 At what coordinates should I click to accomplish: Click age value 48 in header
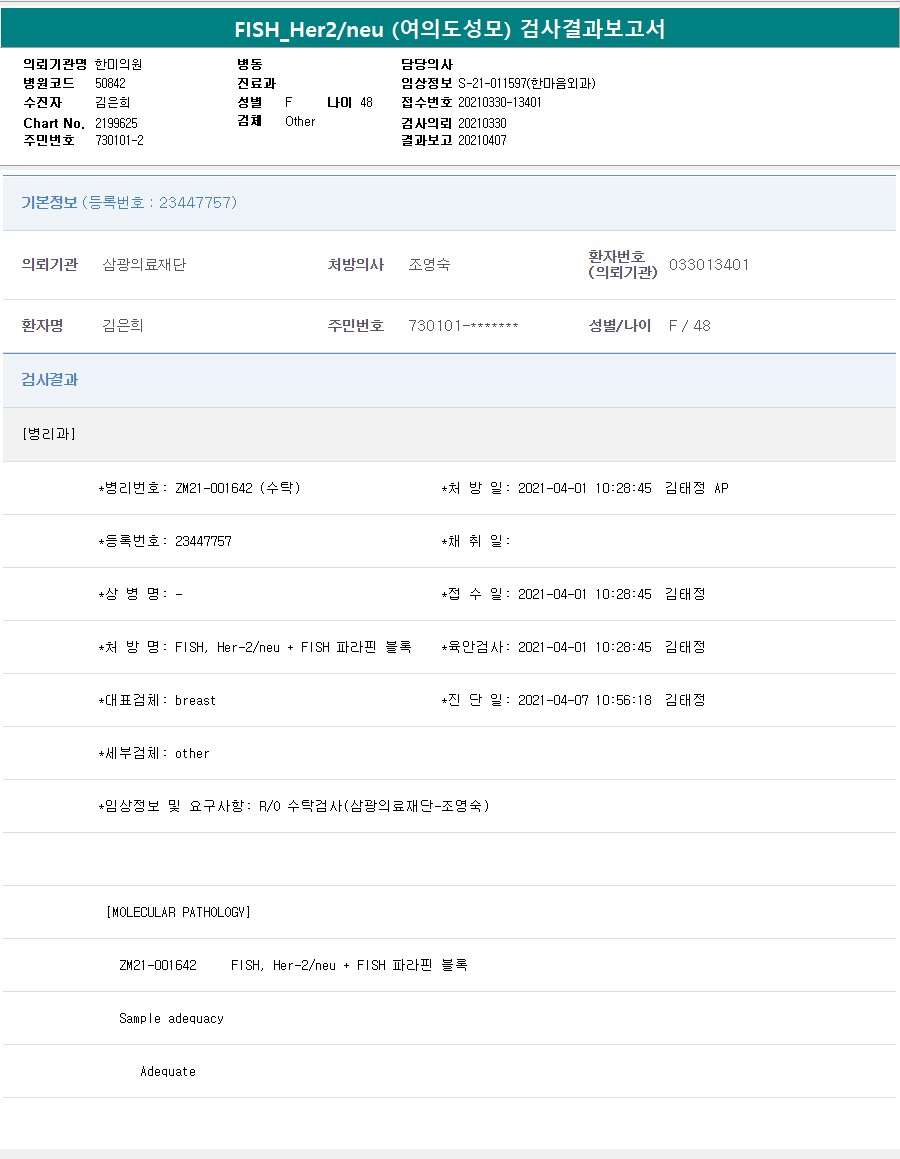[367, 103]
